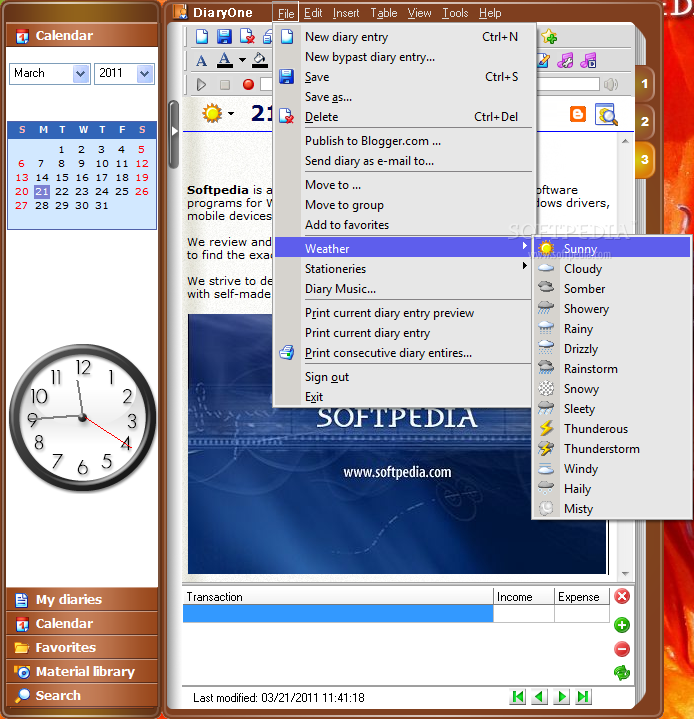Open the year dropdown showing 2011

pos(144,73)
